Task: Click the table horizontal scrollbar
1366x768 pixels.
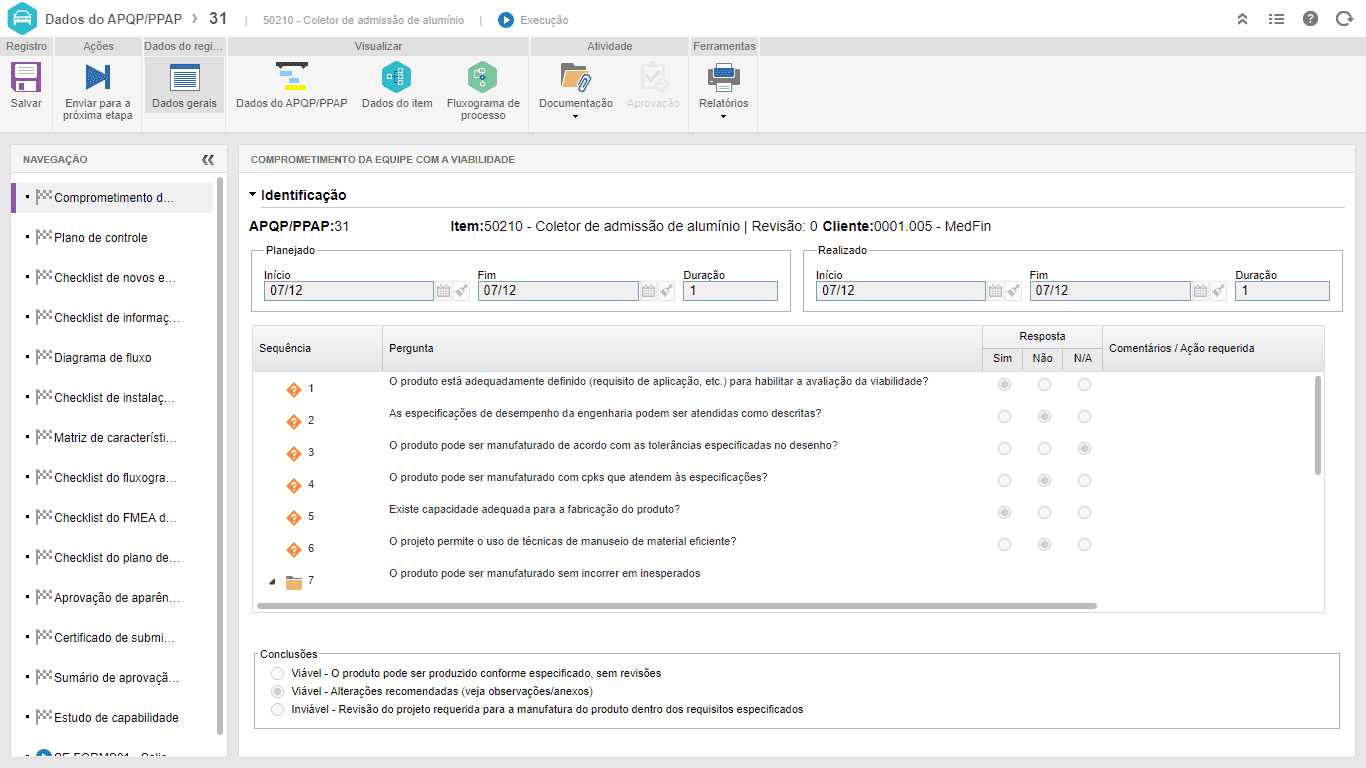Action: click(x=676, y=606)
